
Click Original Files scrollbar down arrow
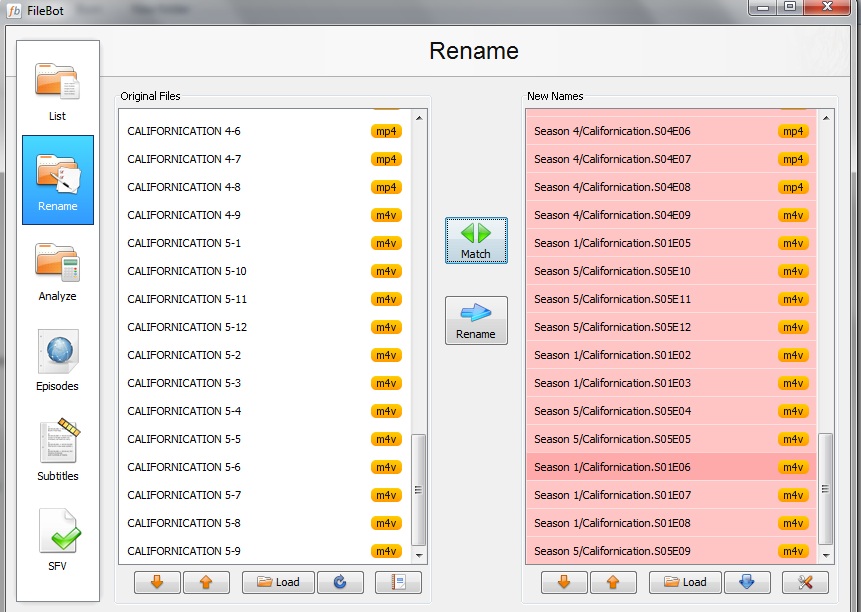coord(419,555)
